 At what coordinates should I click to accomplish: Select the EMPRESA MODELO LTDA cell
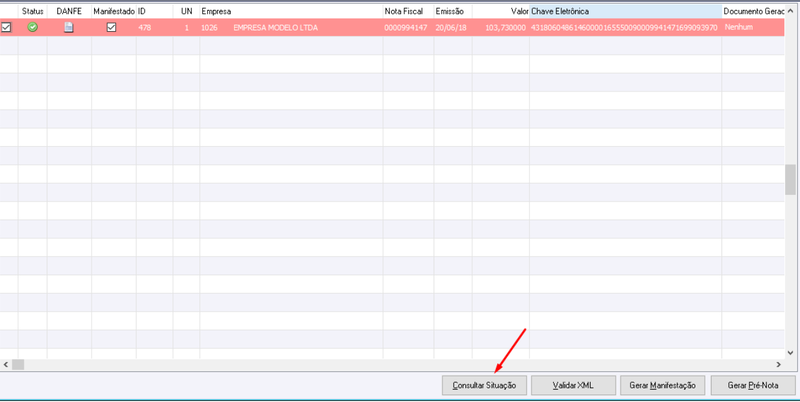[x=276, y=28]
